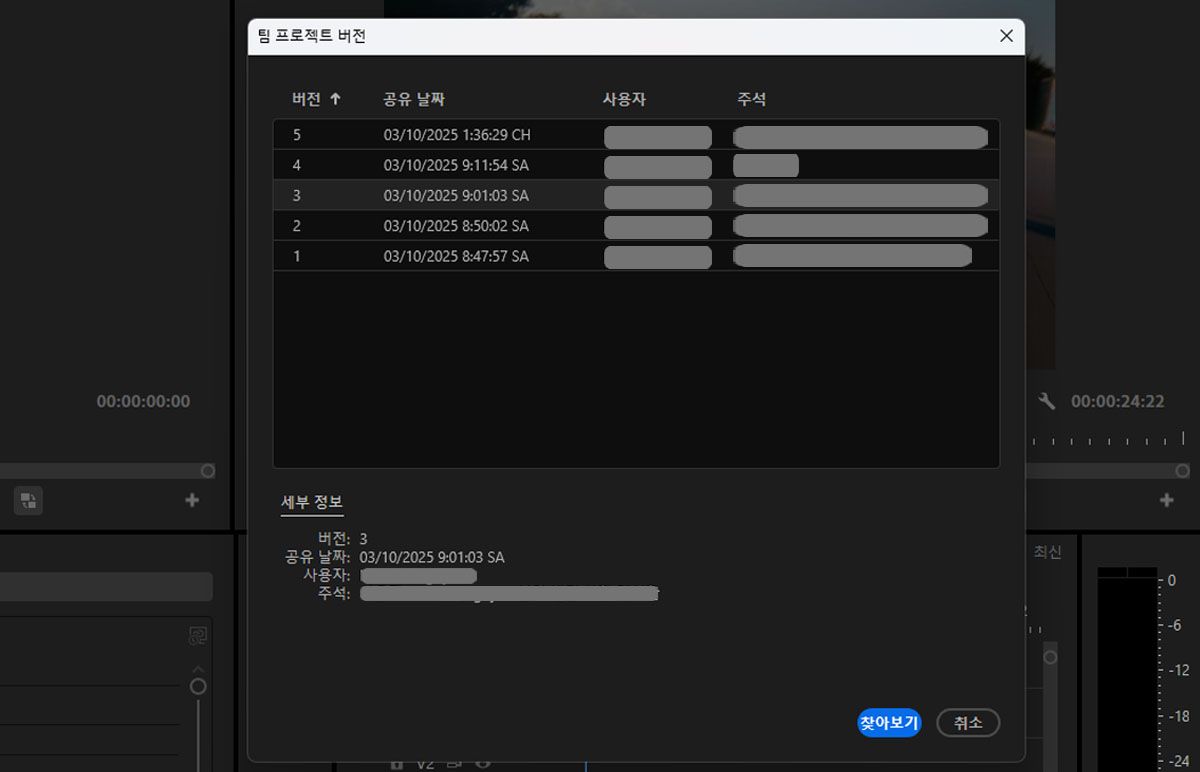This screenshot has width=1200, height=772.
Task: Click the link icon in the Audio Clip Mixer
Action: (197, 636)
